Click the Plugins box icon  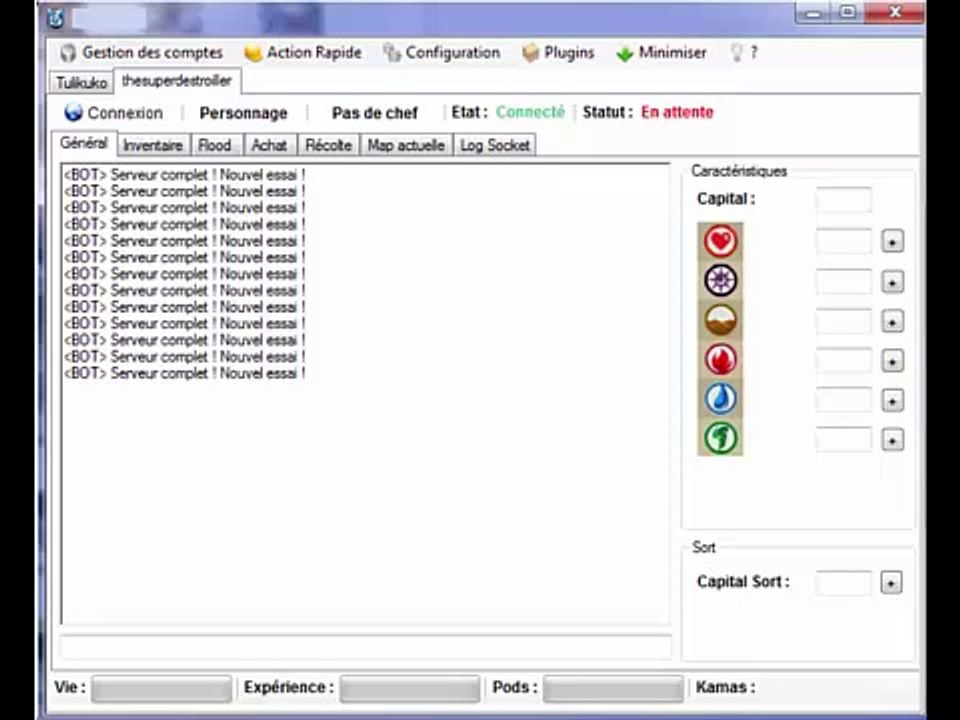(530, 54)
